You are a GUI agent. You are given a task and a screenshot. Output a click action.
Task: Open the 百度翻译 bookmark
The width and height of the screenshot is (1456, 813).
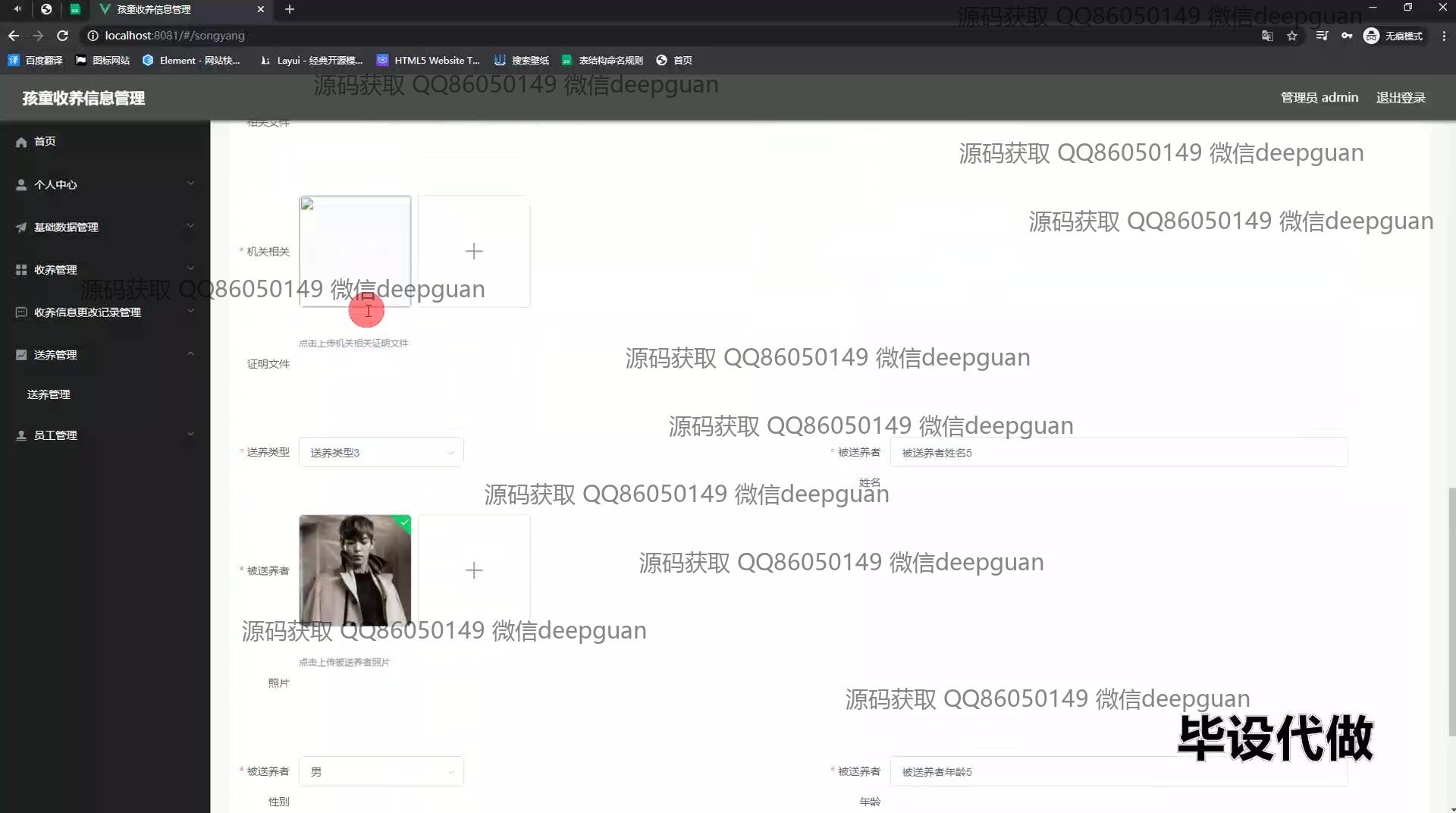pos(36,60)
